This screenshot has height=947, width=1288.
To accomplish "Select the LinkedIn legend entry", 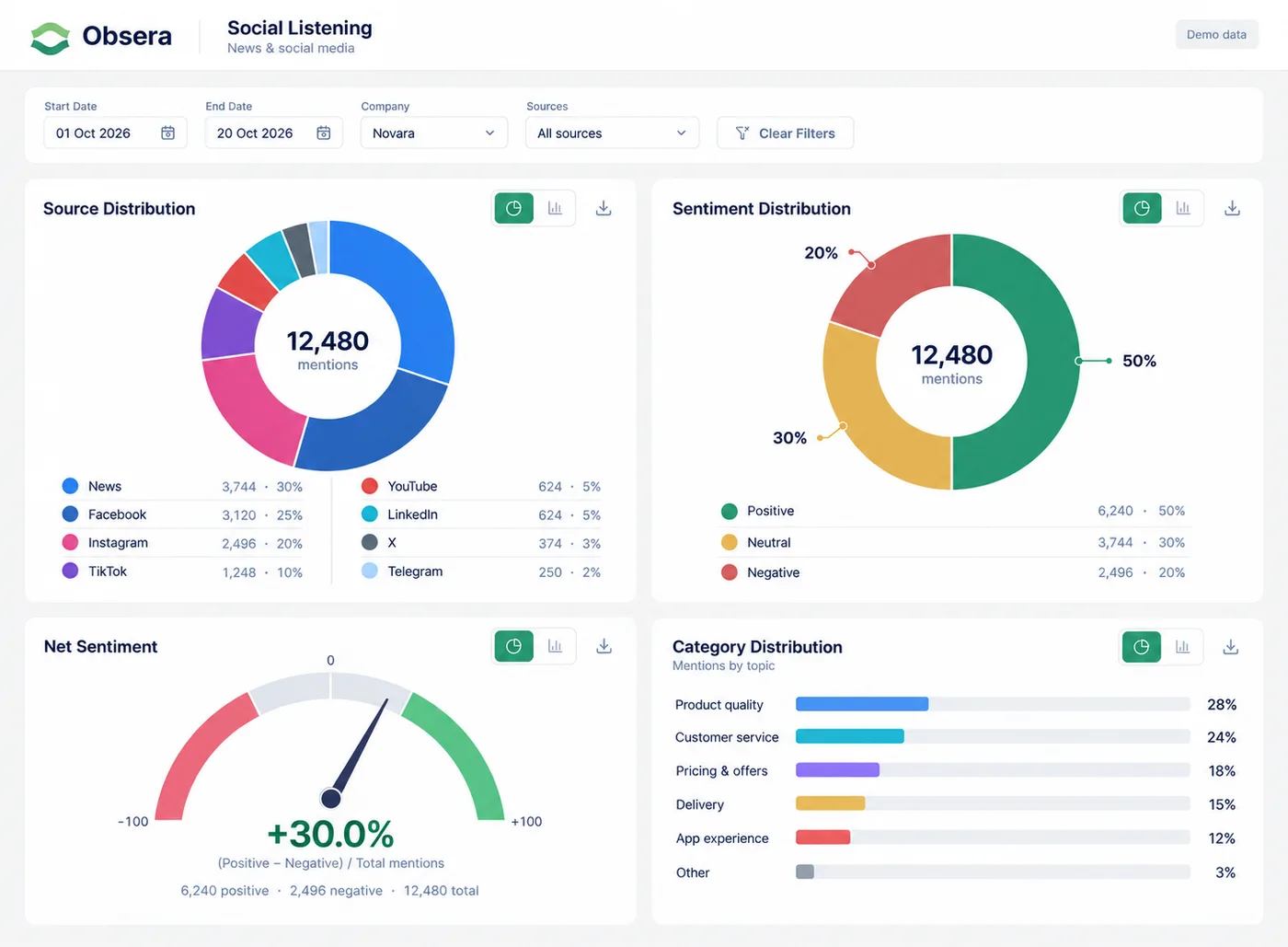I will click(481, 514).
